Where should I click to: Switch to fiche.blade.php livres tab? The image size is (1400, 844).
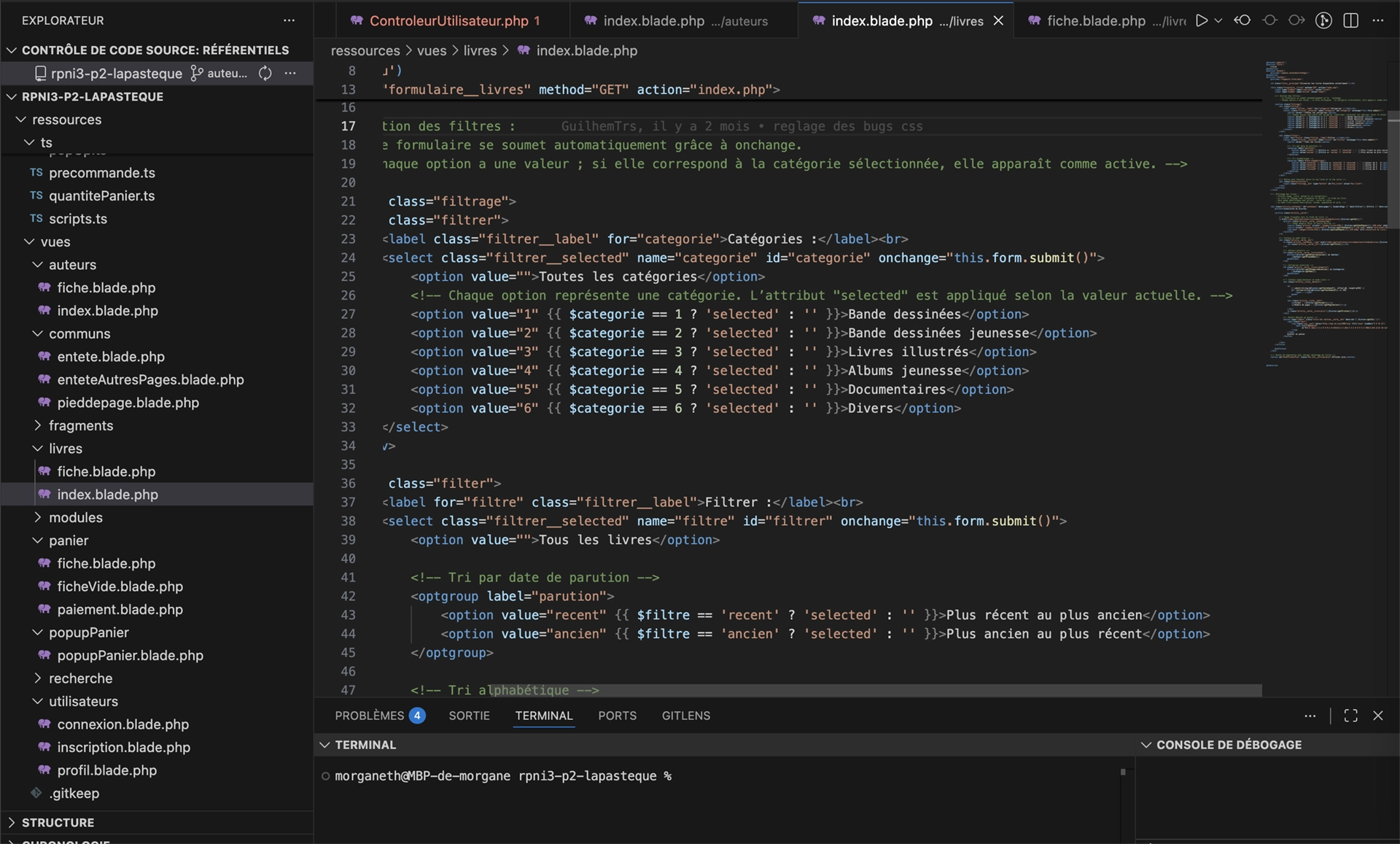[1108, 20]
